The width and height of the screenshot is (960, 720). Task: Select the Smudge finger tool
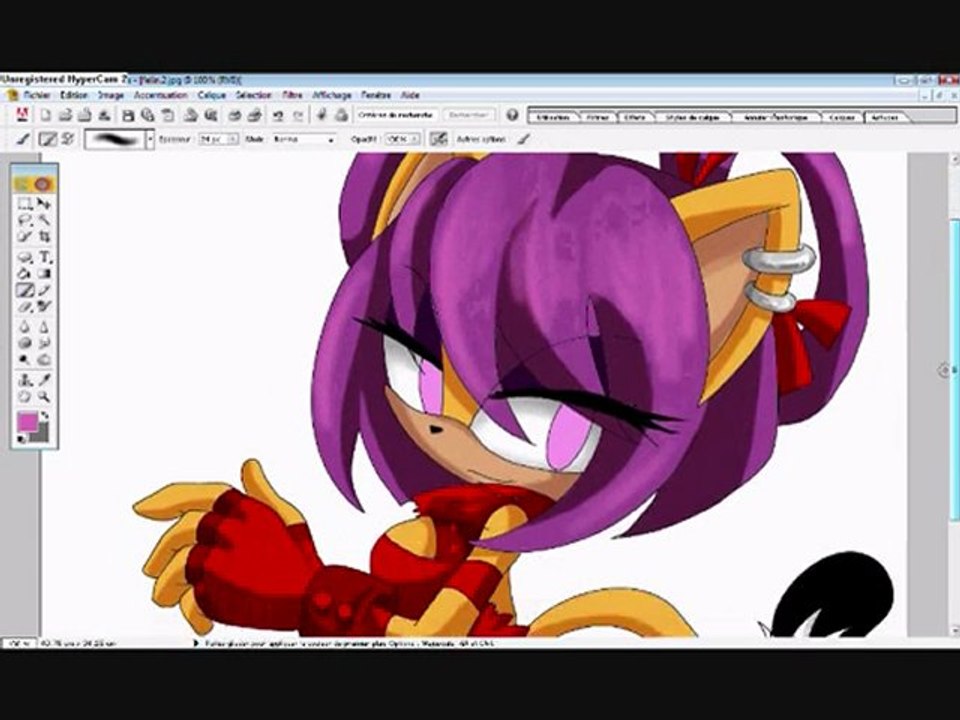(x=44, y=343)
